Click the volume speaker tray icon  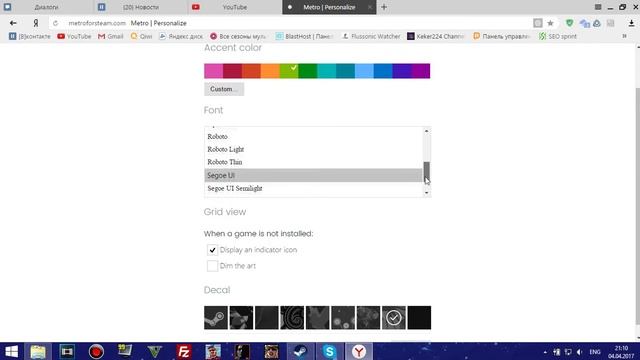pyautogui.click(x=580, y=352)
